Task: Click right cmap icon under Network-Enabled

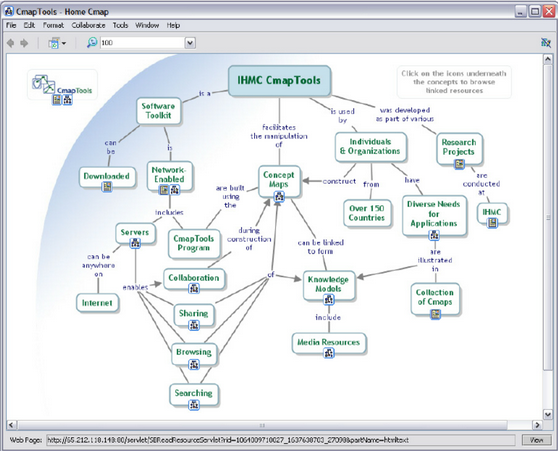Action: click(x=174, y=190)
